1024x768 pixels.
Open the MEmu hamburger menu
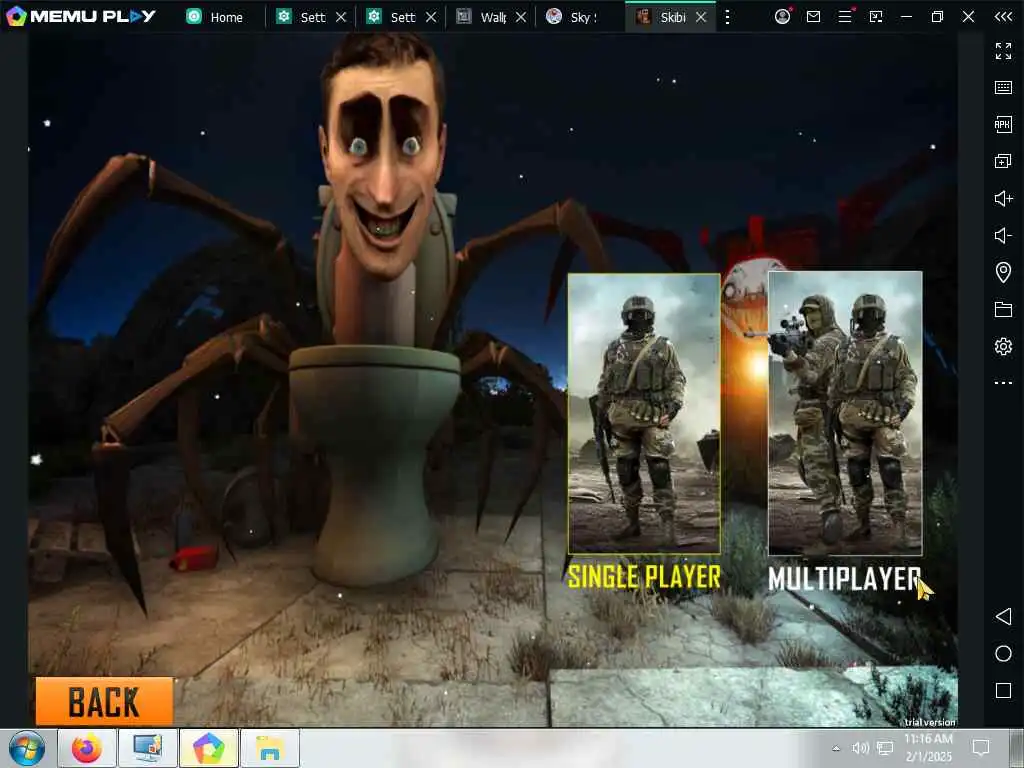[845, 16]
